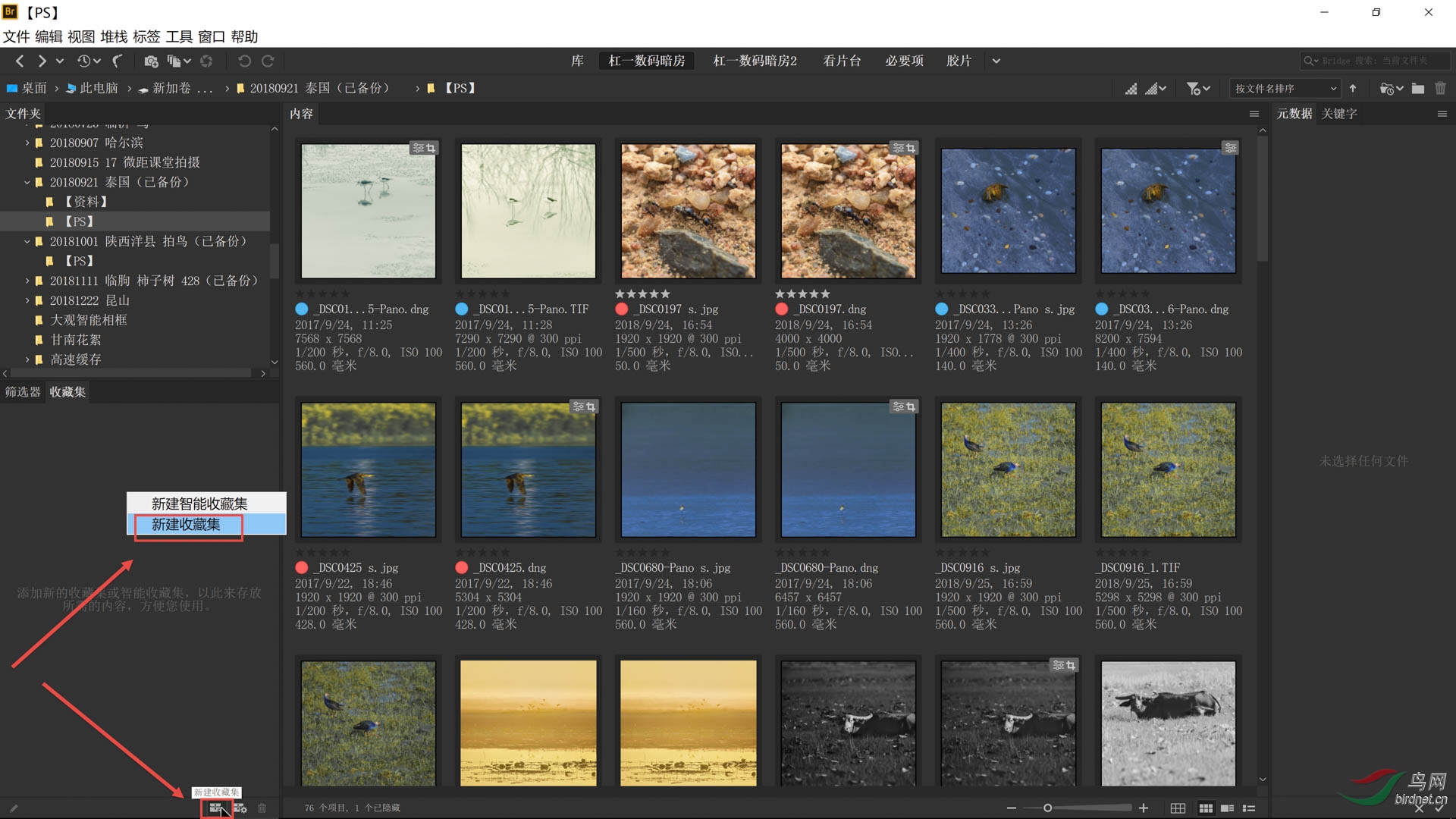
Task: Toggle the lock thumbnail grid button
Action: [x=1178, y=808]
